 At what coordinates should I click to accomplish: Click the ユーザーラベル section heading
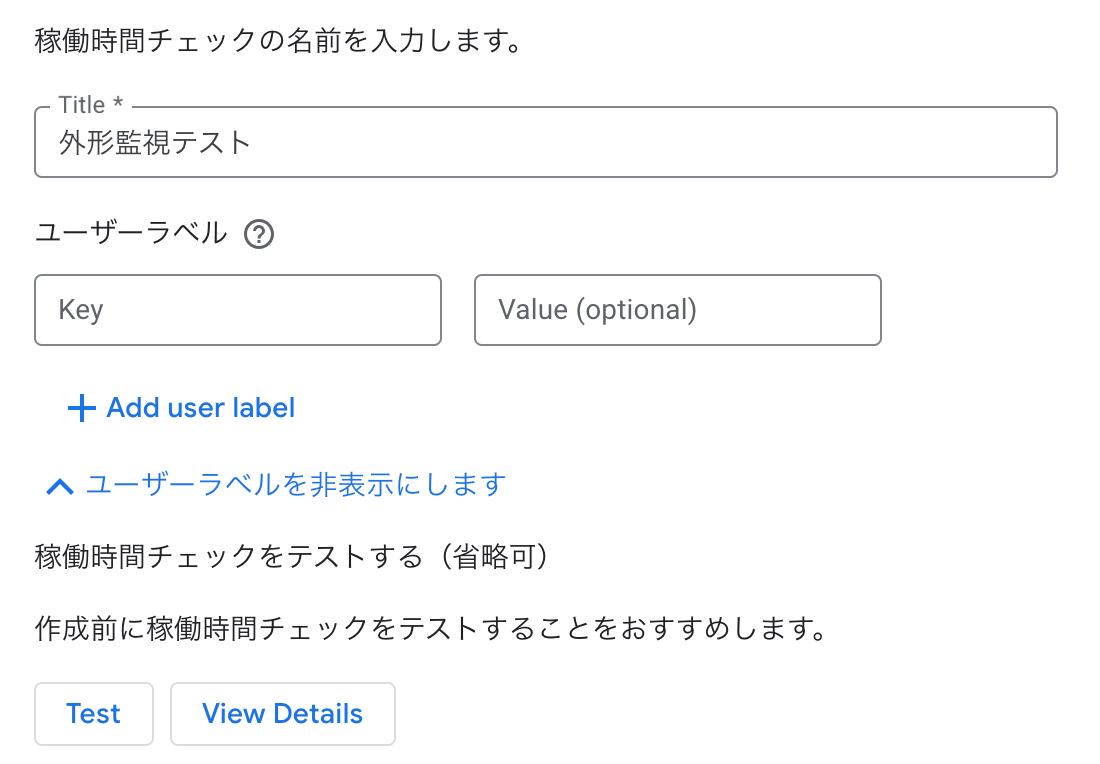pyautogui.click(x=131, y=233)
